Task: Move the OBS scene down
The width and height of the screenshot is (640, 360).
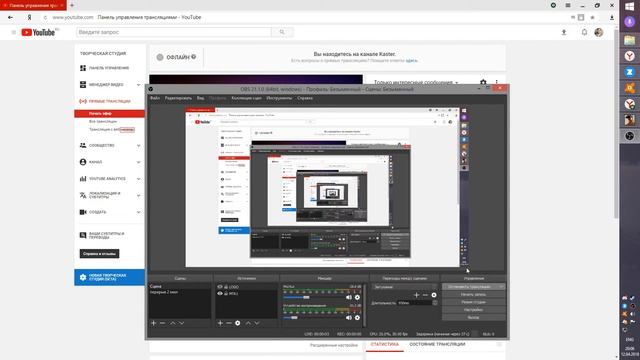Action: [x=182, y=323]
